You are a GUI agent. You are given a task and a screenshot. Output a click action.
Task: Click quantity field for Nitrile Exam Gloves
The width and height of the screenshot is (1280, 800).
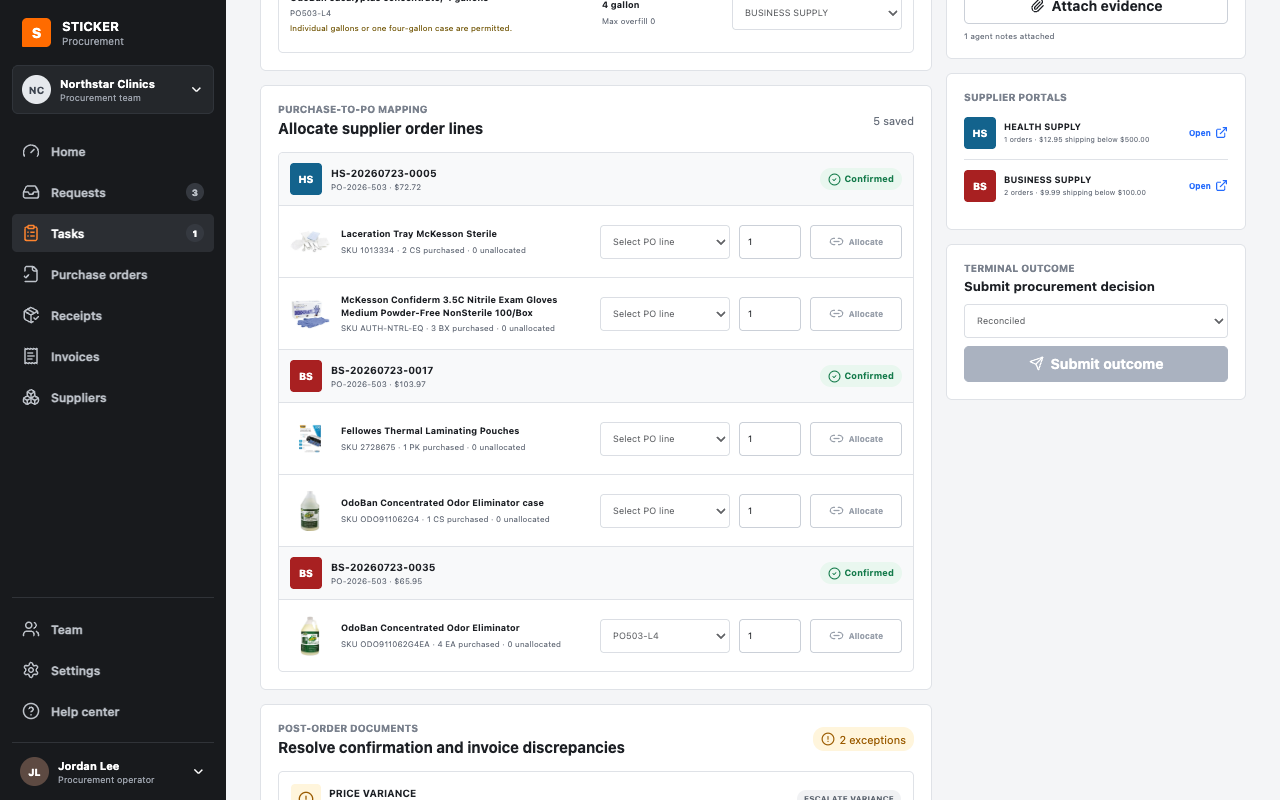coord(770,314)
